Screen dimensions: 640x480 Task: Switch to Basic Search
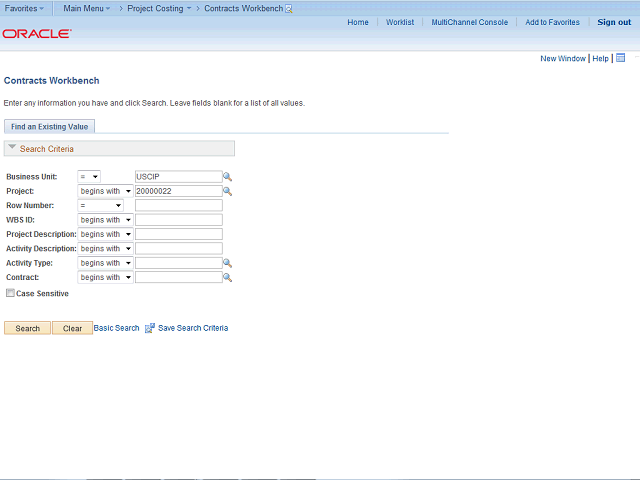pos(116,328)
